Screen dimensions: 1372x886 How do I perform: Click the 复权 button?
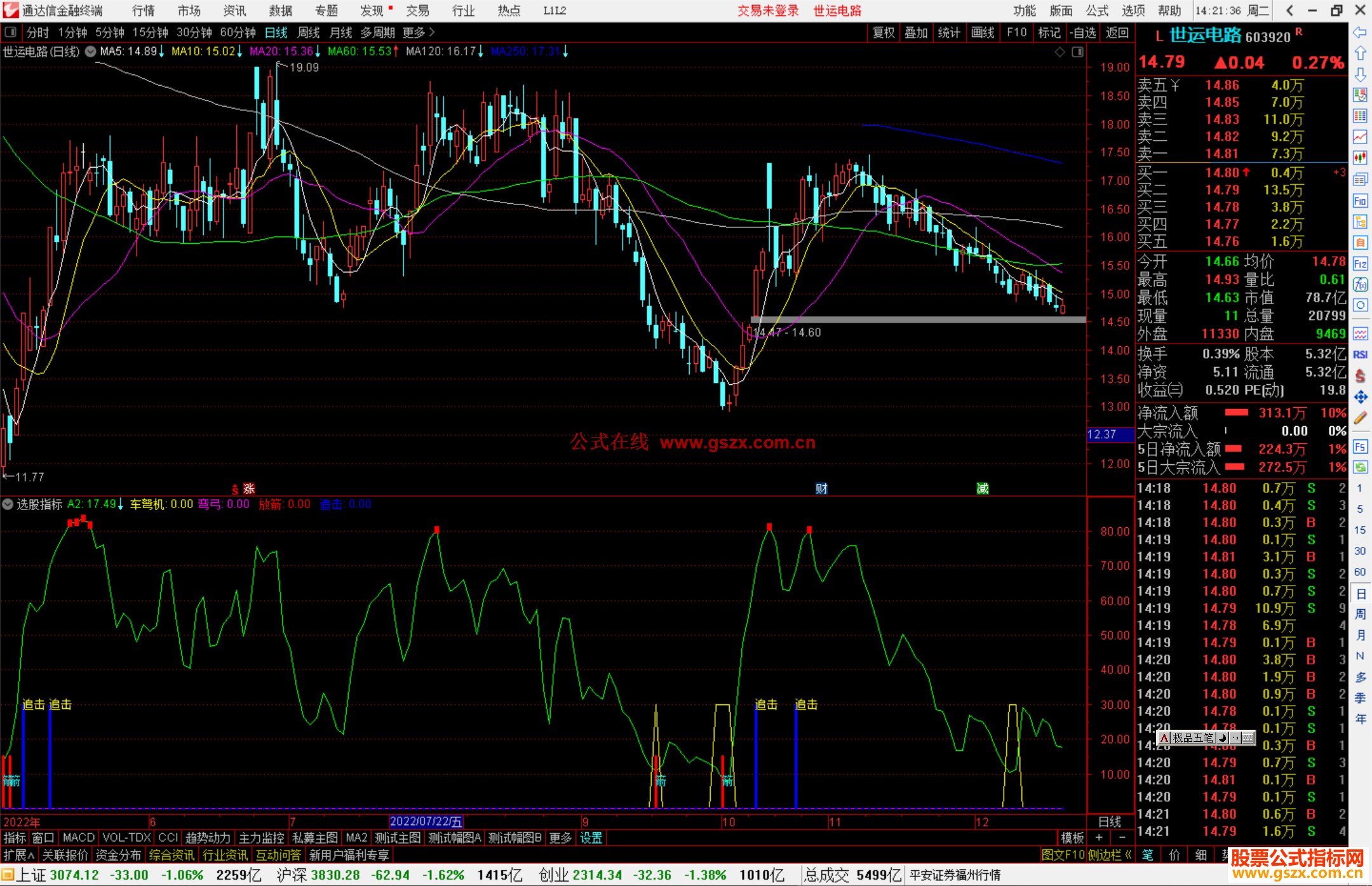coord(883,32)
